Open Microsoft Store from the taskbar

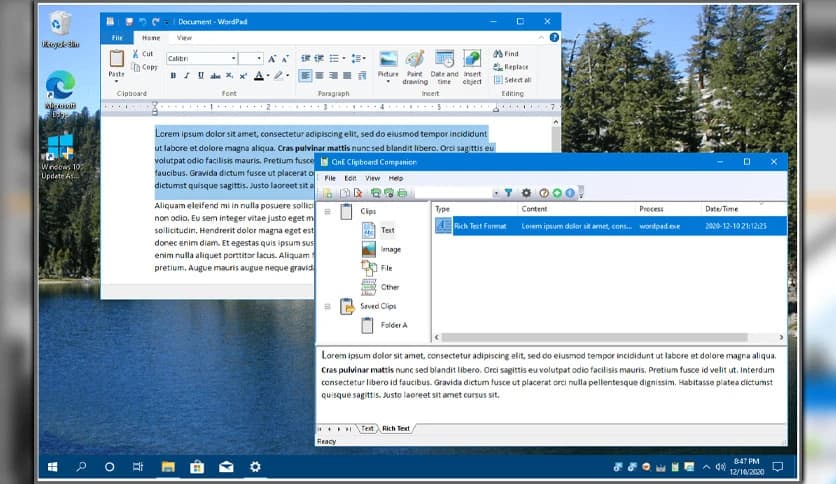tap(198, 466)
